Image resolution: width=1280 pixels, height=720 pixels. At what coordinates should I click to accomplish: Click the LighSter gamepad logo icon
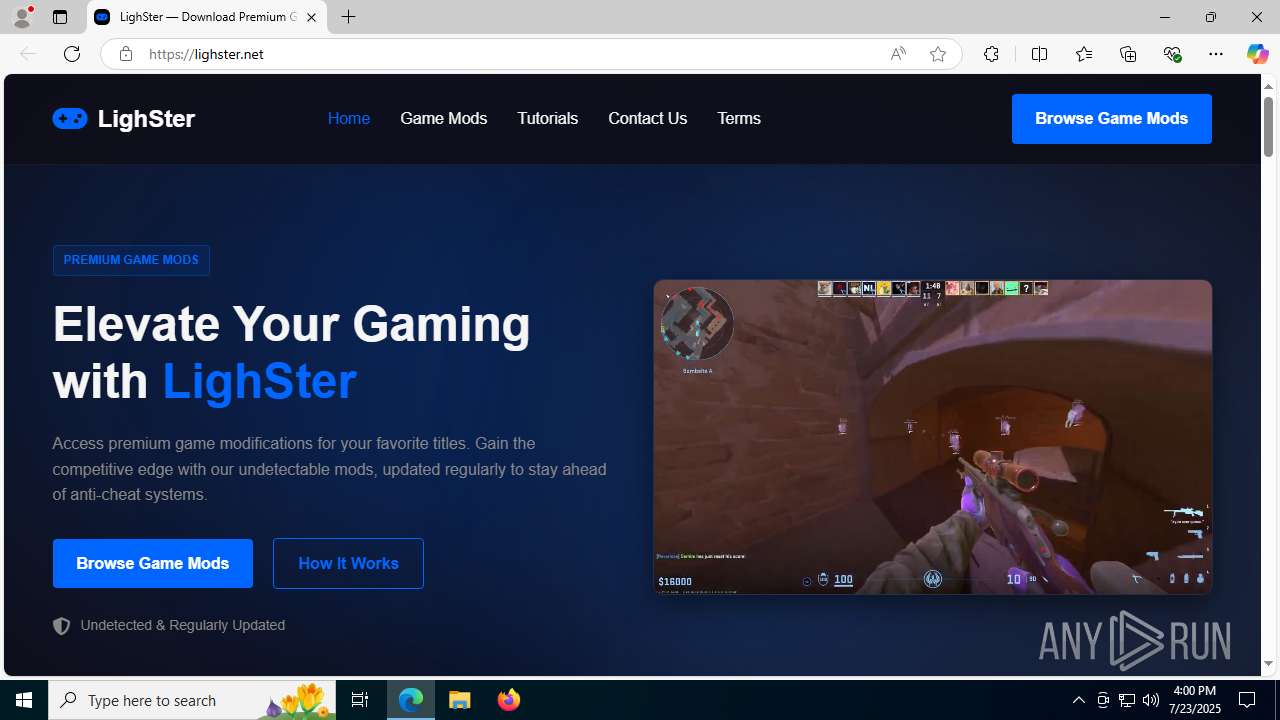[x=70, y=118]
